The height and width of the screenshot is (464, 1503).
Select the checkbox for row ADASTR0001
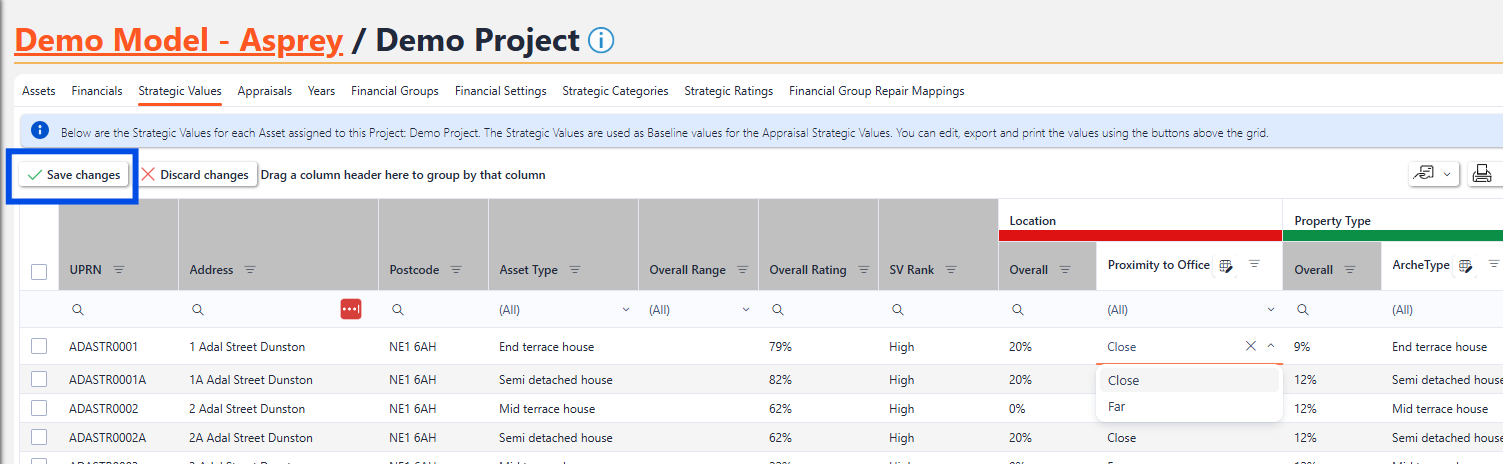point(39,347)
